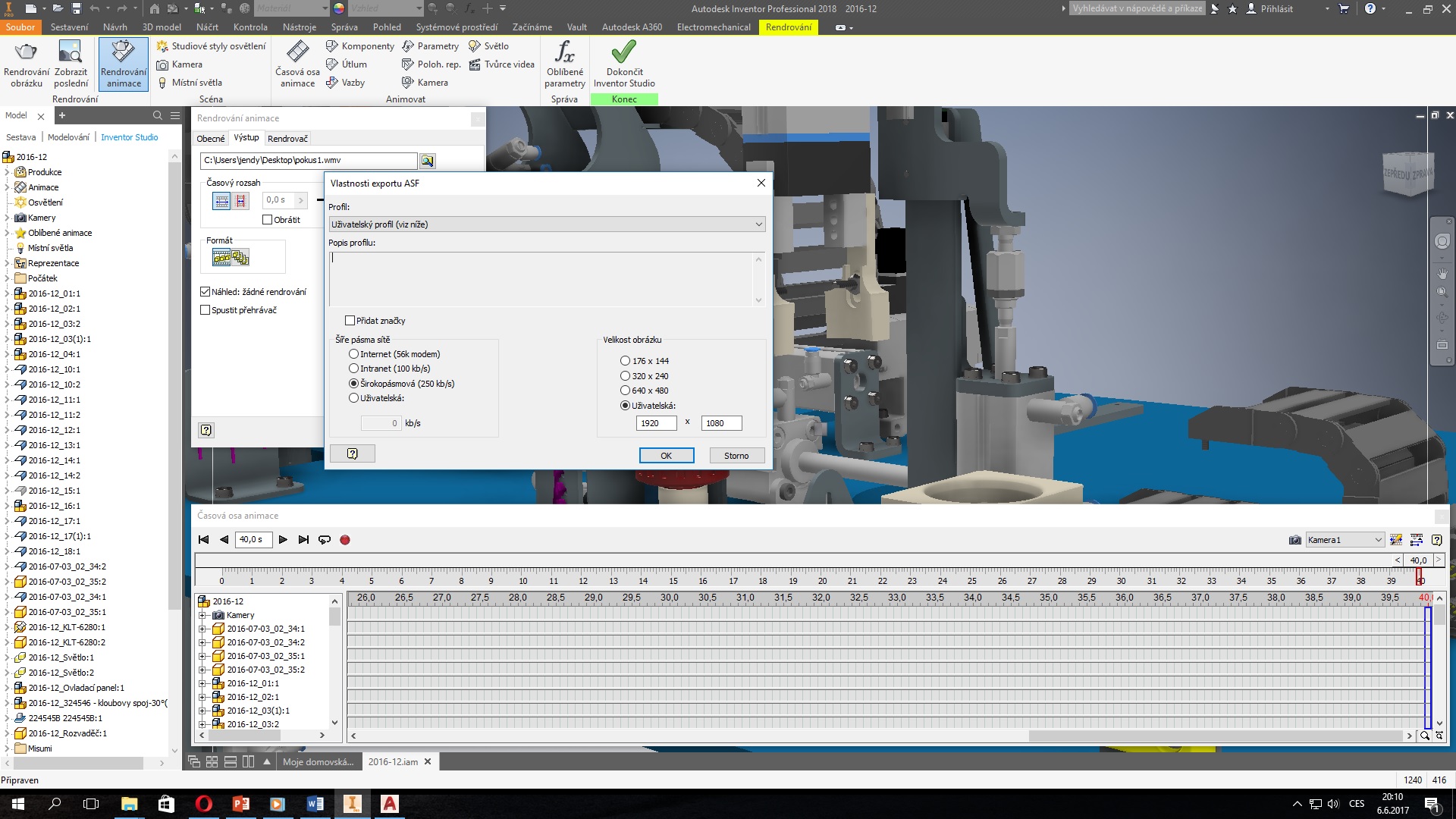
Task: Click OK in ASF export dialog
Action: 666,456
